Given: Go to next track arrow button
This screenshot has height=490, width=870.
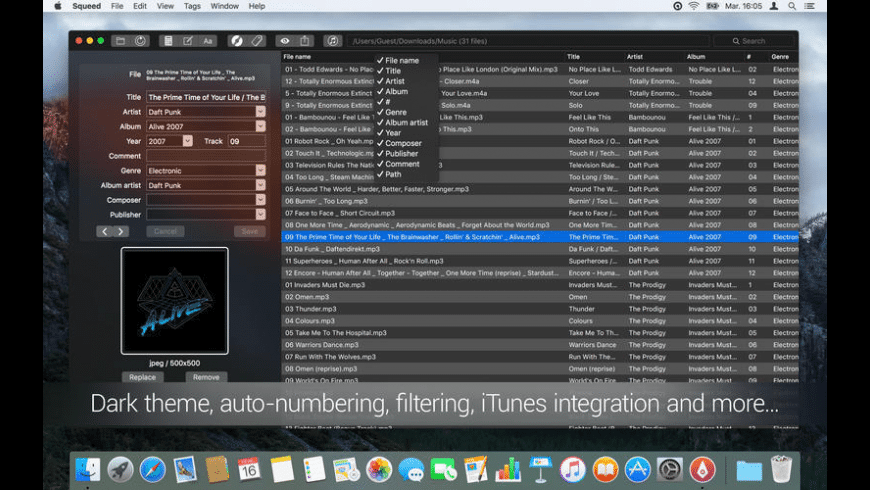Looking at the screenshot, I should pyautogui.click(x=120, y=231).
